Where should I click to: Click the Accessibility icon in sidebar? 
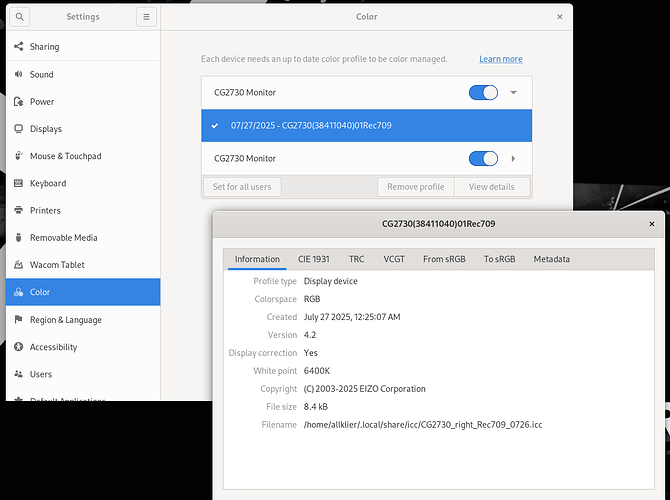[x=18, y=347]
